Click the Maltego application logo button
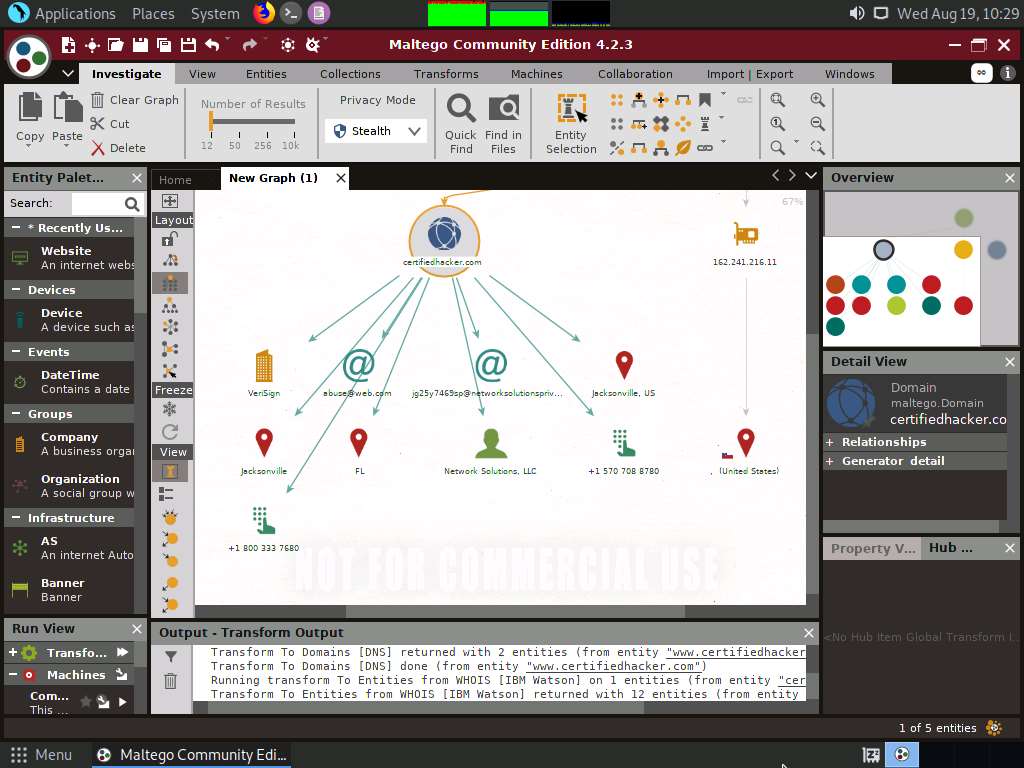The width and height of the screenshot is (1024, 768). (29, 57)
